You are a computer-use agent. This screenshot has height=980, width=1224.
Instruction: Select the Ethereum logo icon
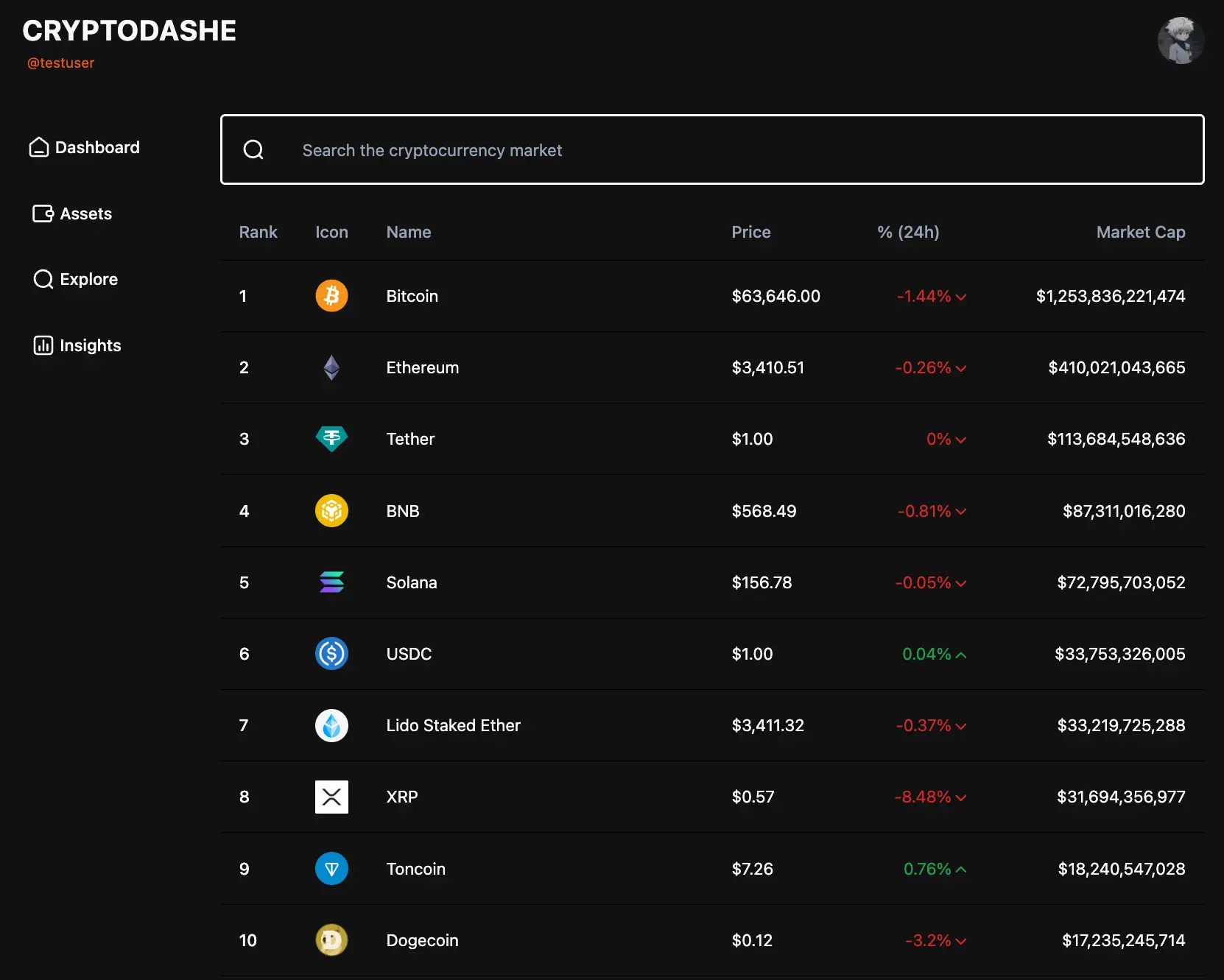tap(331, 367)
